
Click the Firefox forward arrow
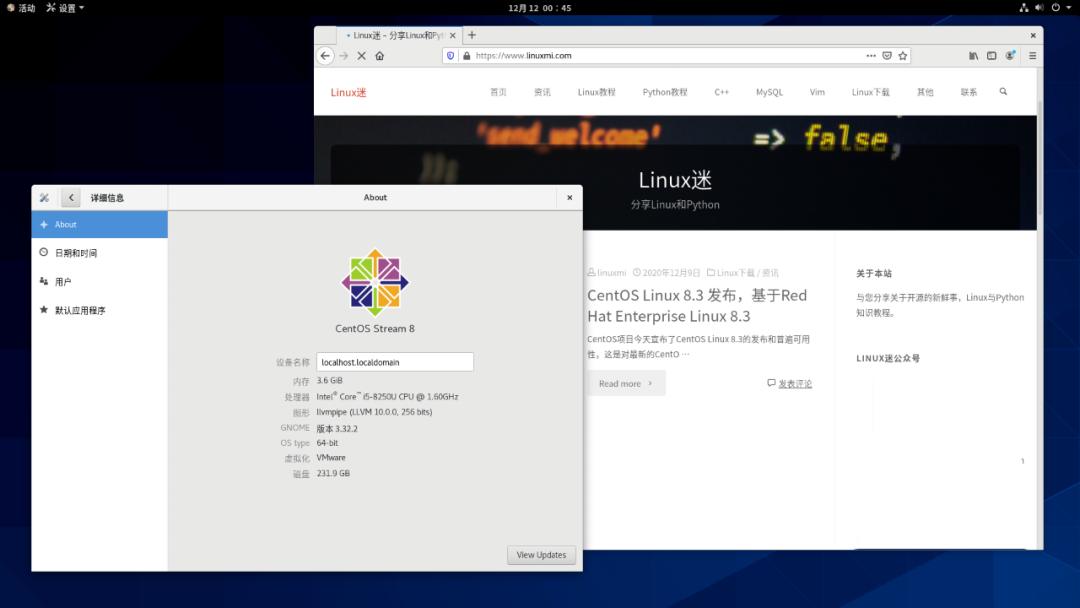344,56
